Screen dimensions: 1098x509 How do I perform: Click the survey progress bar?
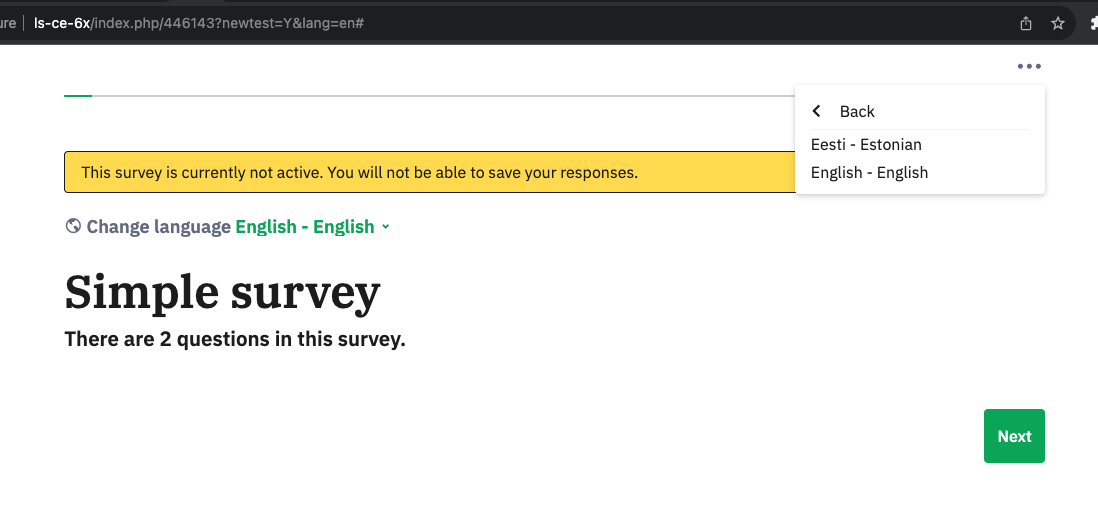[x=429, y=95]
